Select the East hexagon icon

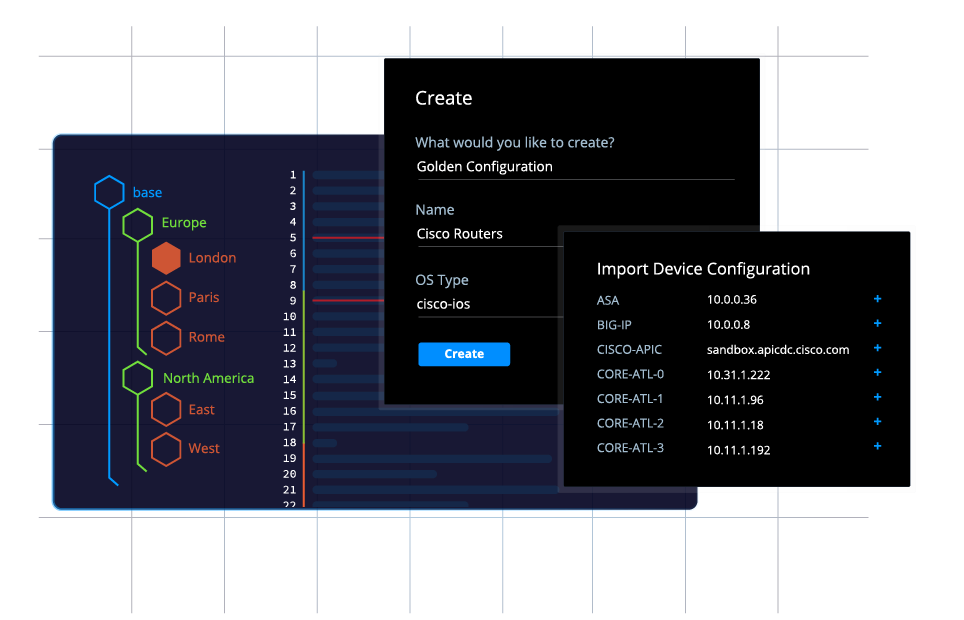point(167,409)
